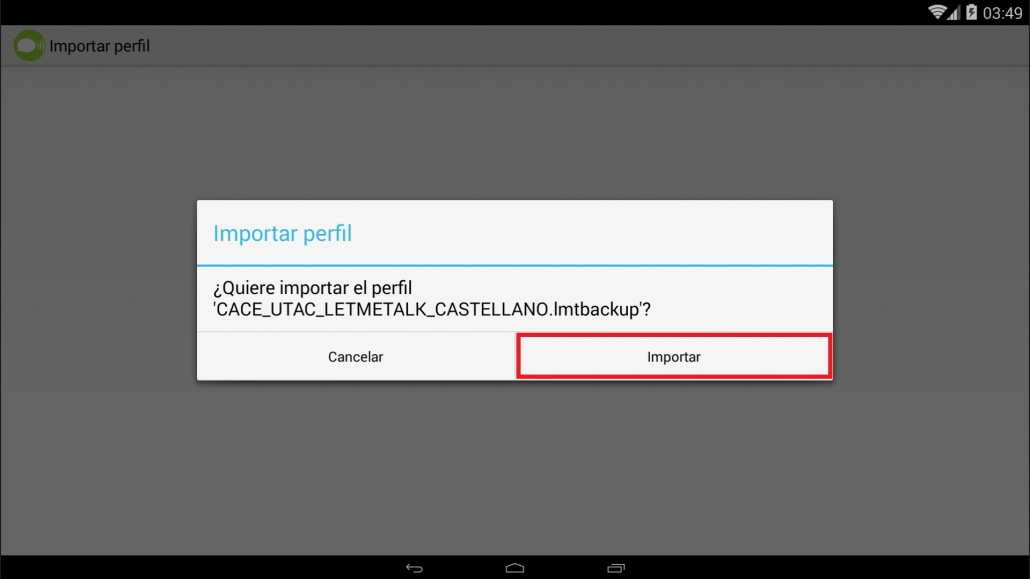The image size is (1030, 579).
Task: Confirm with the Importar button
Action: [x=674, y=356]
